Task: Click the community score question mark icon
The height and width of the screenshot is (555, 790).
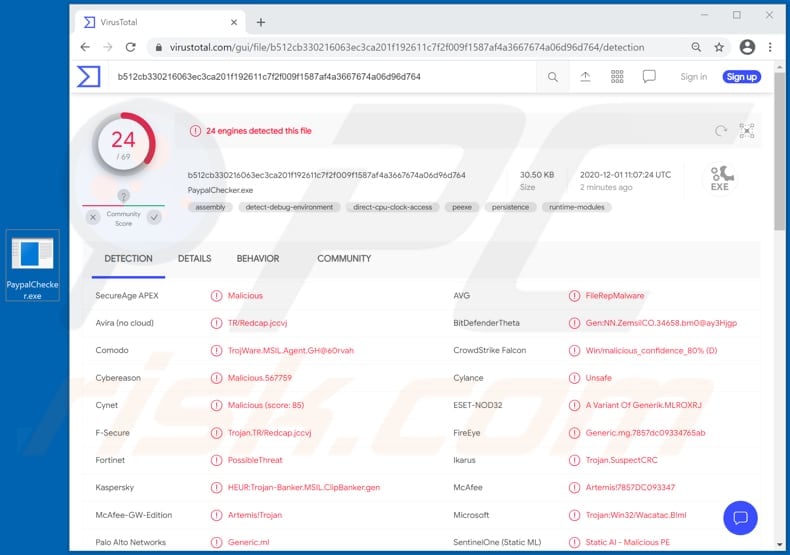Action: pyautogui.click(x=123, y=195)
